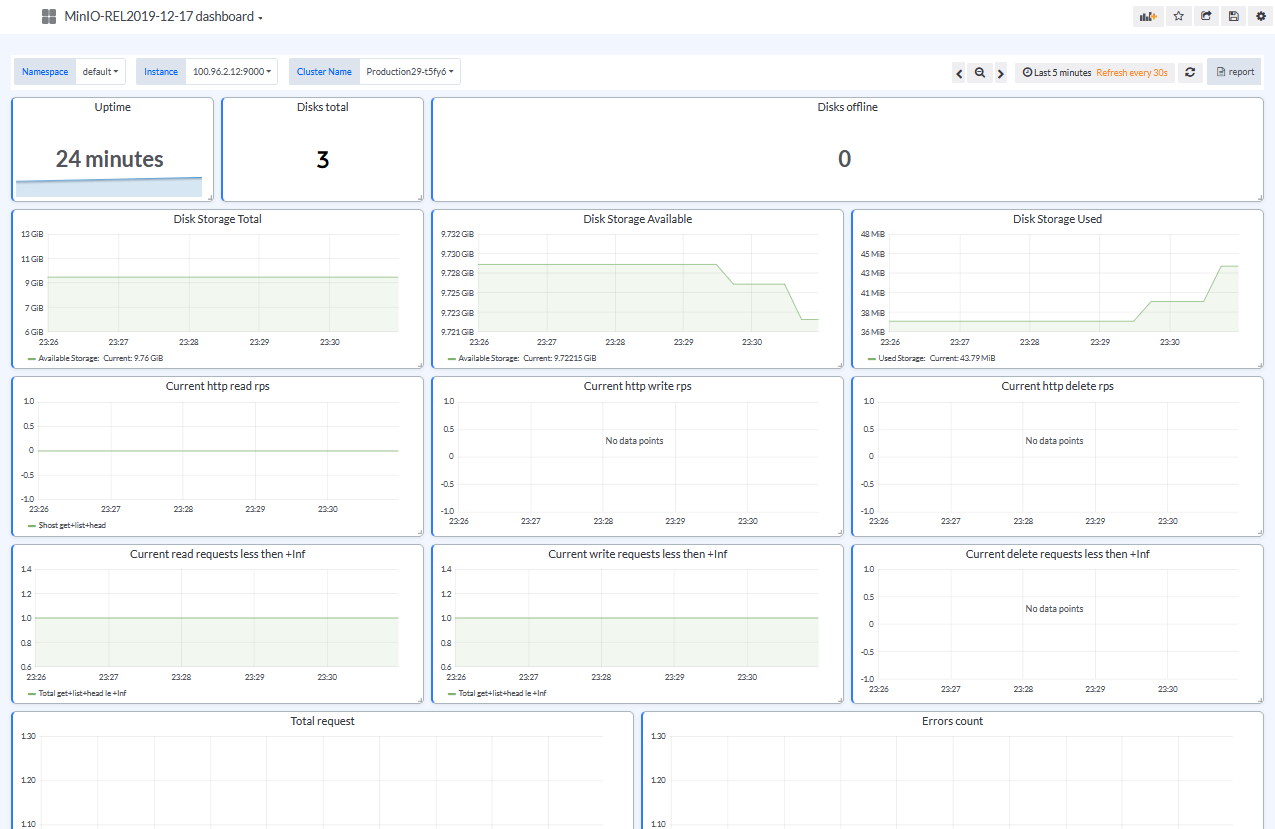Image resolution: width=1275 pixels, height=829 pixels.
Task: Click the Instance variable label
Action: click(161, 72)
